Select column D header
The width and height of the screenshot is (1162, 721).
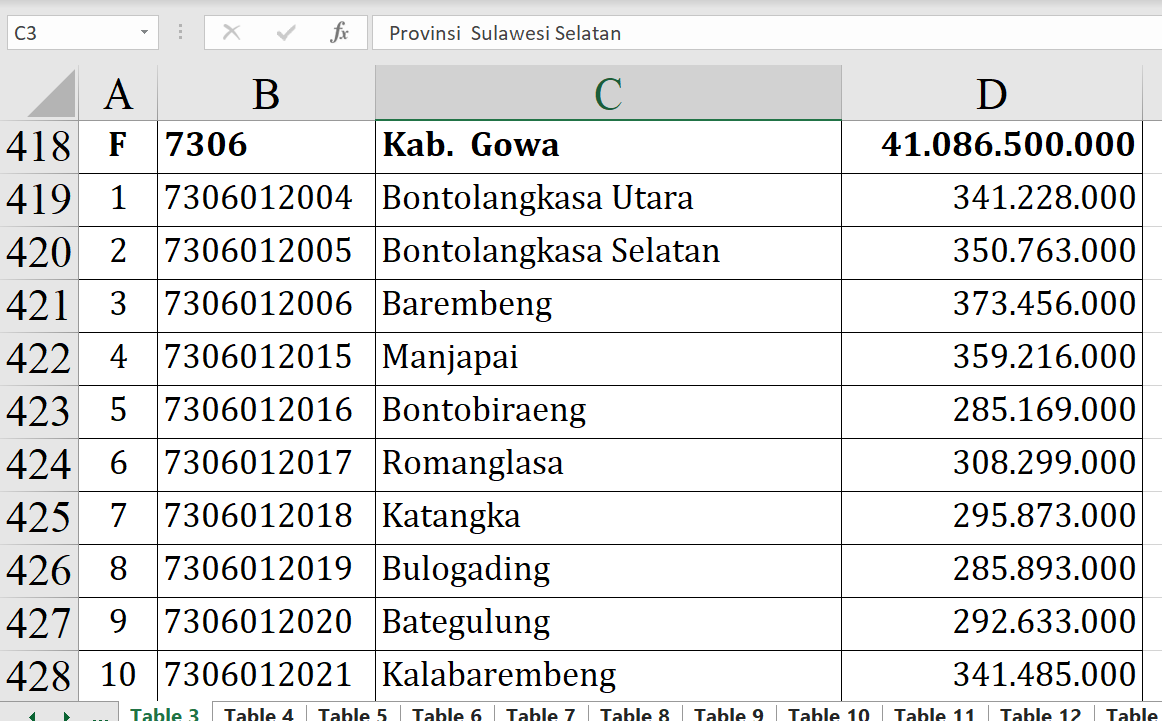click(x=990, y=94)
